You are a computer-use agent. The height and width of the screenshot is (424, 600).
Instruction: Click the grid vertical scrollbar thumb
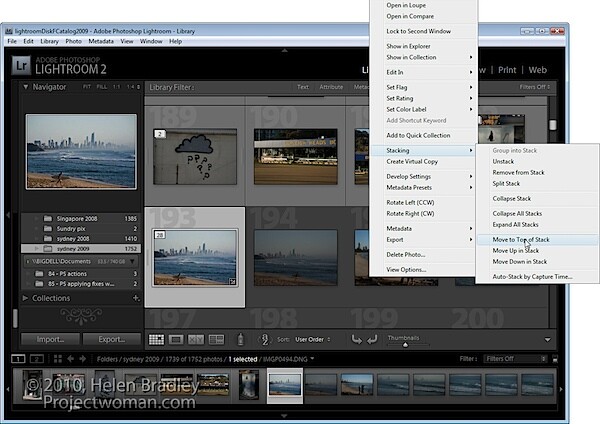click(553, 125)
